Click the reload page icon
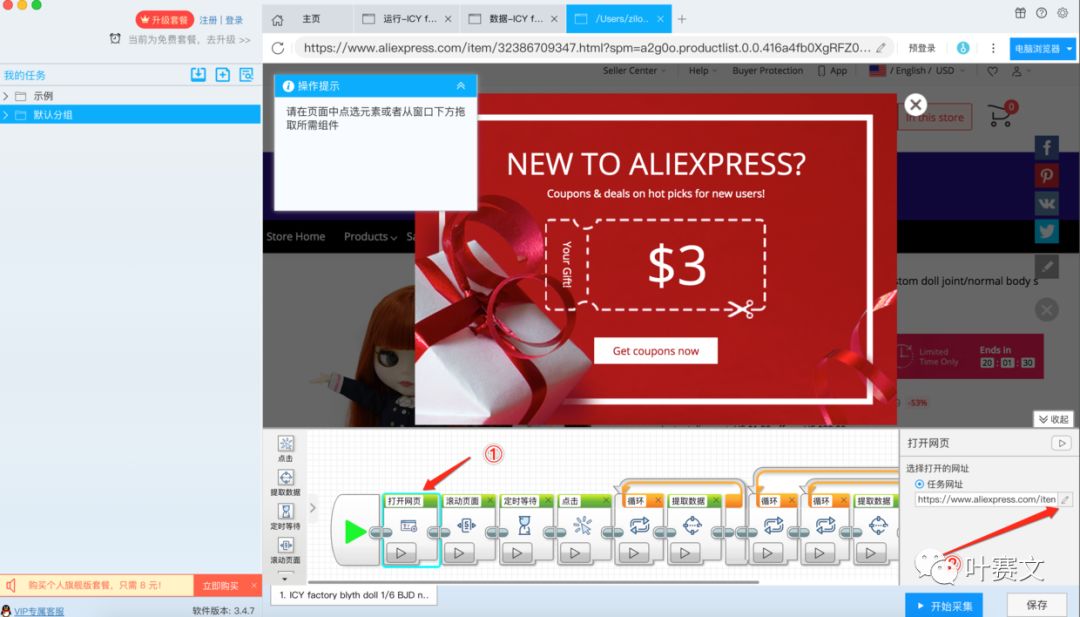 tap(278, 48)
